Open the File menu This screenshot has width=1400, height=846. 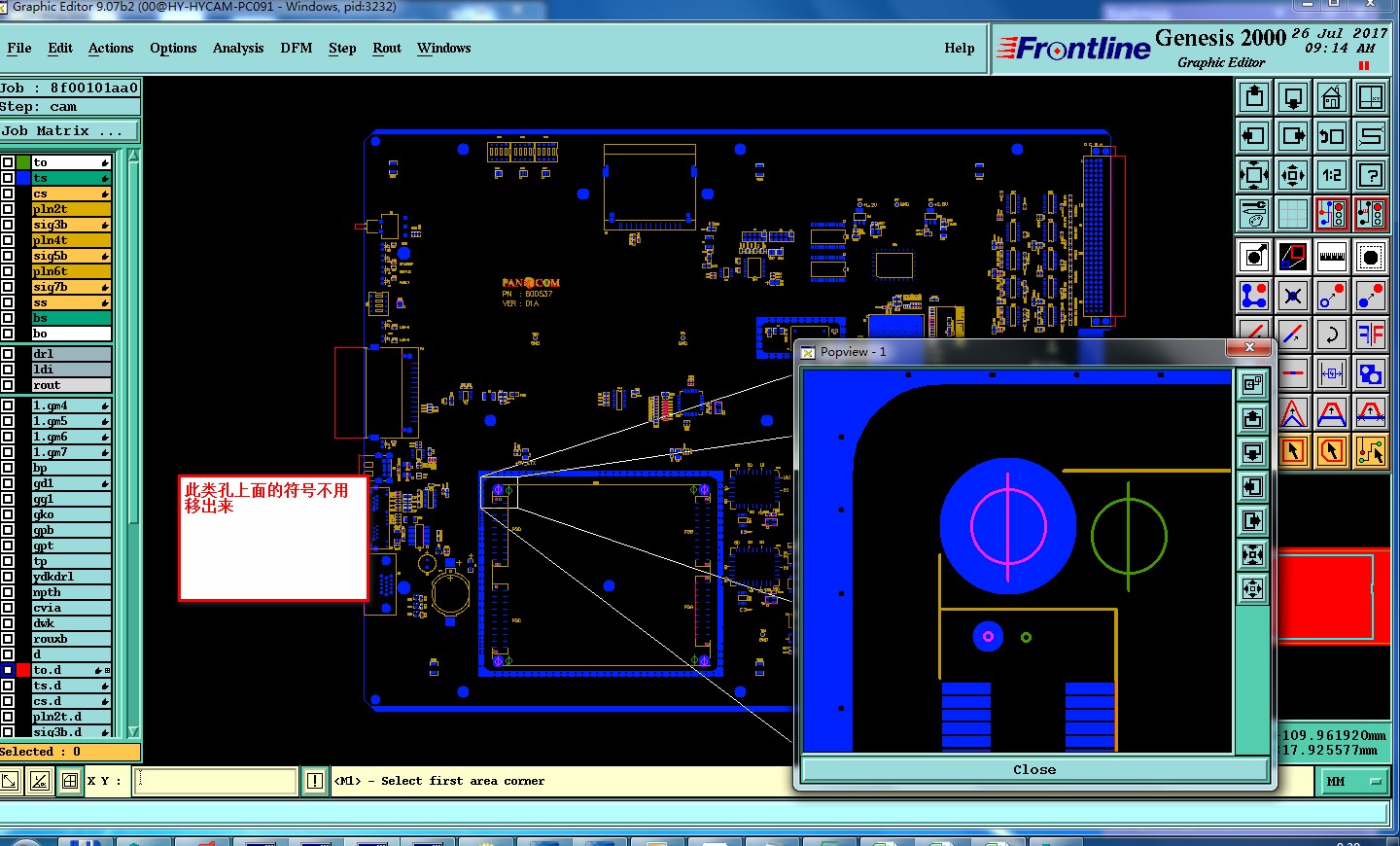(x=19, y=48)
